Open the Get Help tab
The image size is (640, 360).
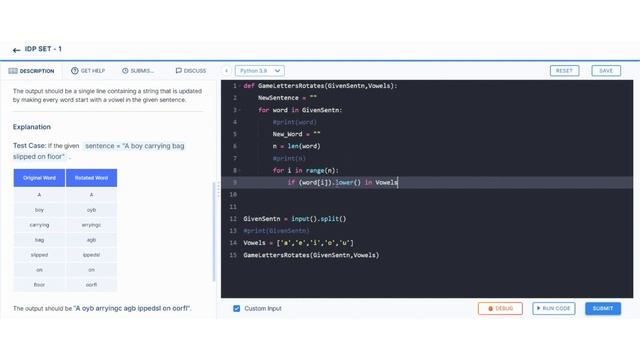pyautogui.click(x=88, y=71)
